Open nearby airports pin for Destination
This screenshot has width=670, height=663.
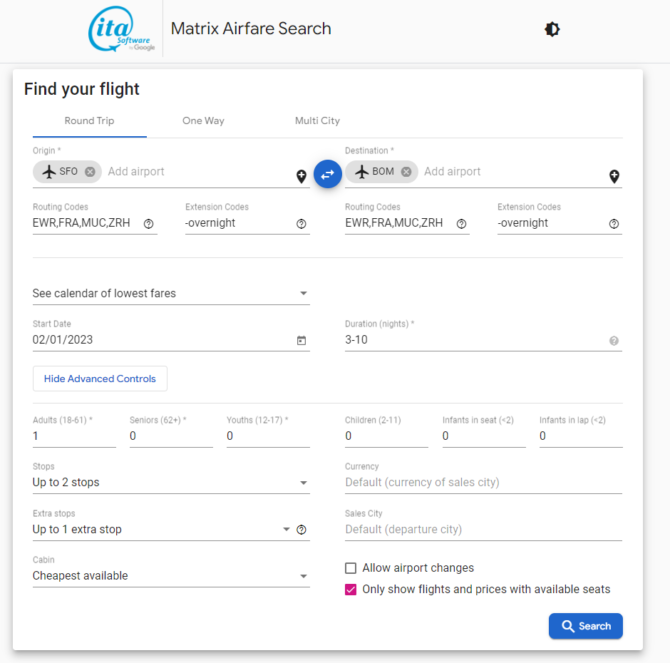tap(614, 176)
